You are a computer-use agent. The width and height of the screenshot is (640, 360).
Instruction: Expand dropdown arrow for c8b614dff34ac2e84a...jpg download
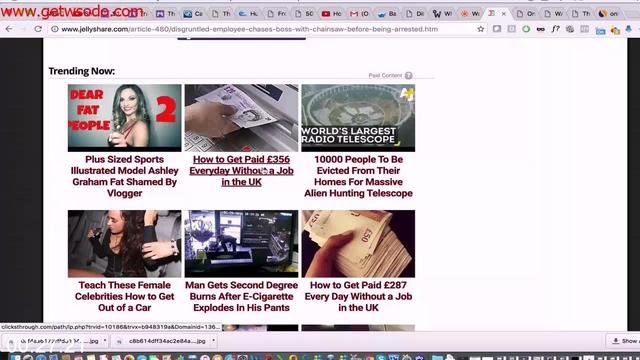point(213,340)
